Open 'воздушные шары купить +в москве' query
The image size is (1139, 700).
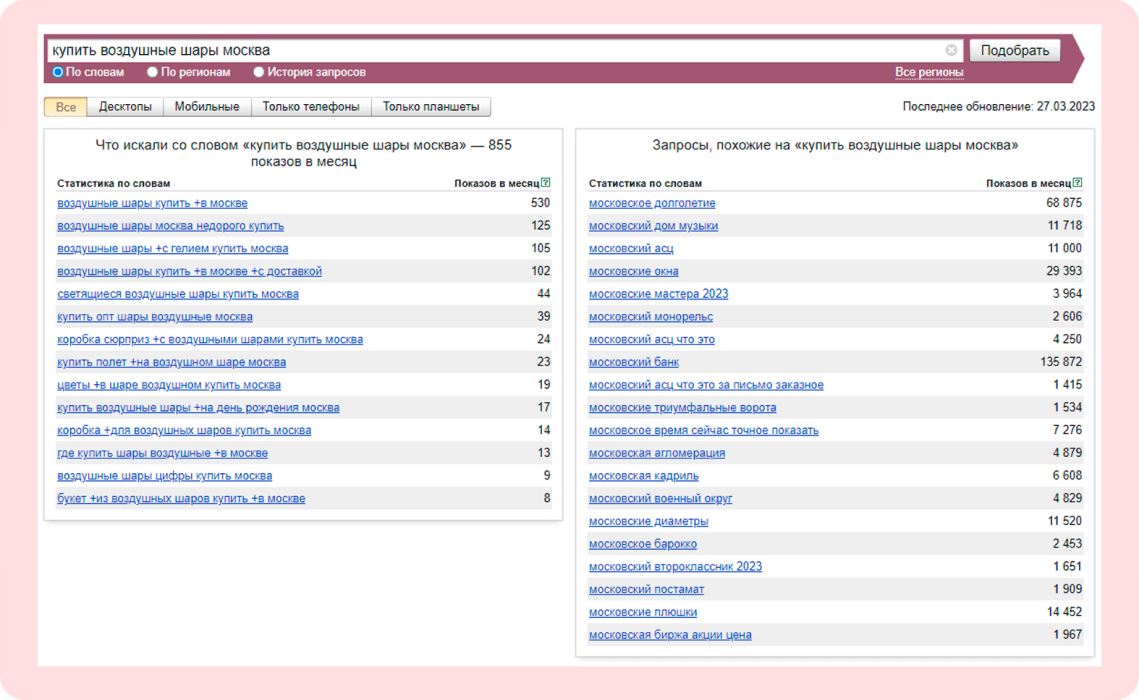[x=153, y=203]
